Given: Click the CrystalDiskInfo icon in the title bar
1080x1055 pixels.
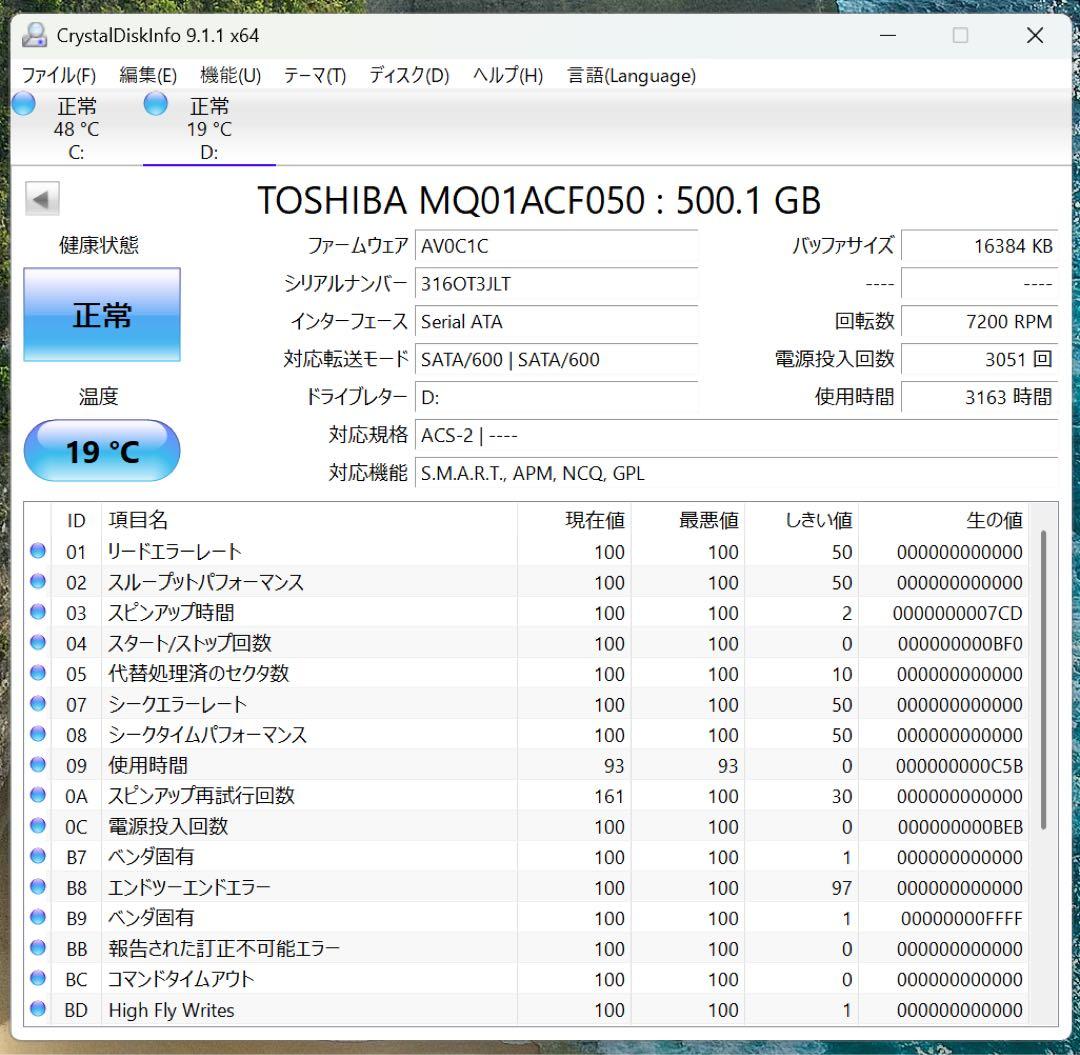Looking at the screenshot, I should [33, 35].
